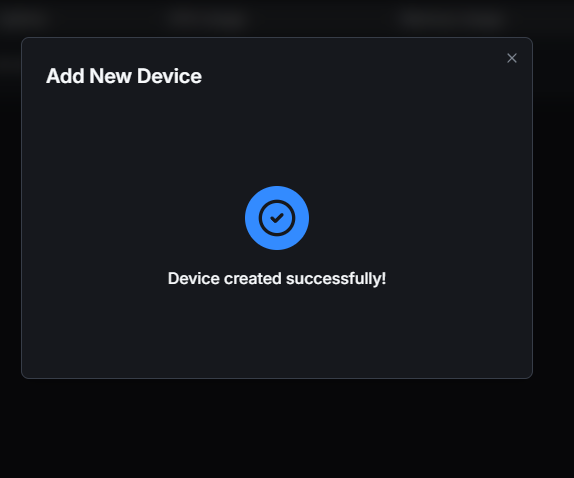
Task: Click the word "created" in the success message
Action: [x=253, y=279]
